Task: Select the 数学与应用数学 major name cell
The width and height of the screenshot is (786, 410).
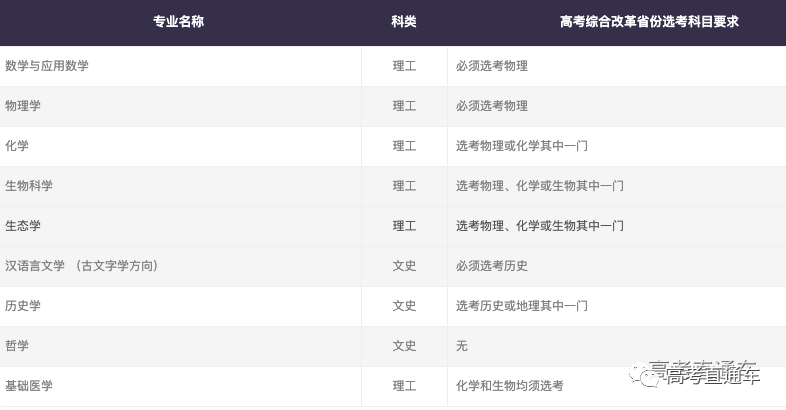Action: 47,66
